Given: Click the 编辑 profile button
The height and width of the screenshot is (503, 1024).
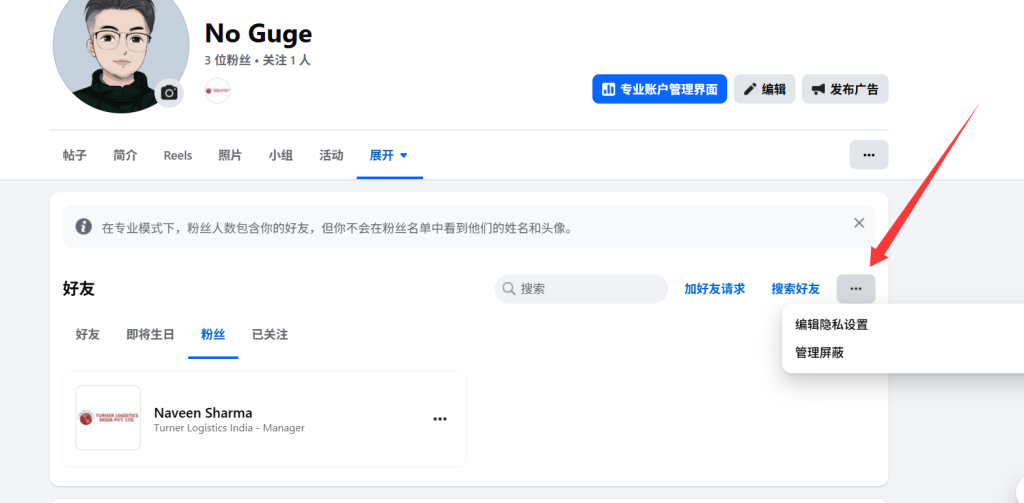Looking at the screenshot, I should (x=764, y=89).
